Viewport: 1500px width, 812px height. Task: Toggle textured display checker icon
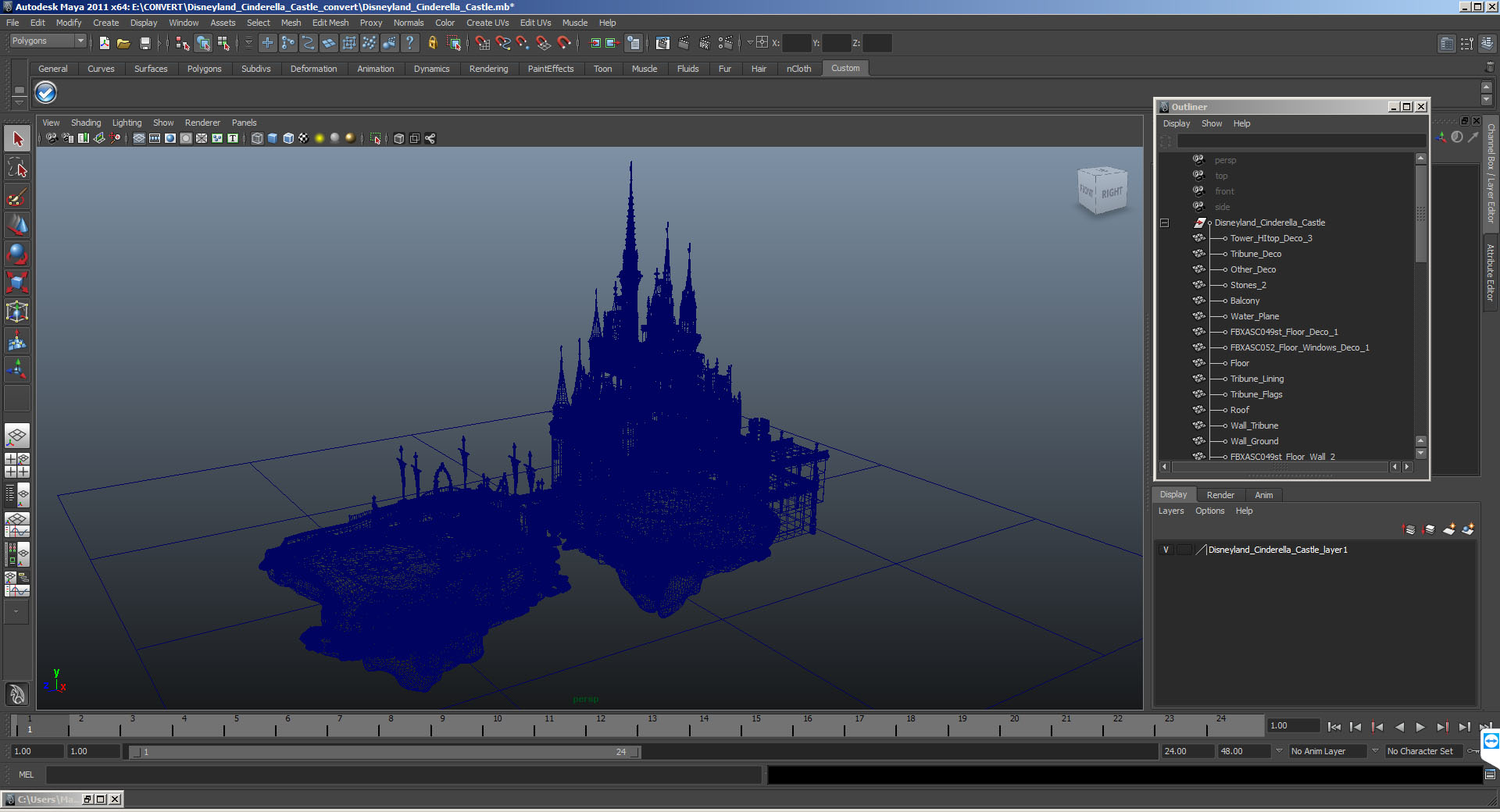pos(304,138)
